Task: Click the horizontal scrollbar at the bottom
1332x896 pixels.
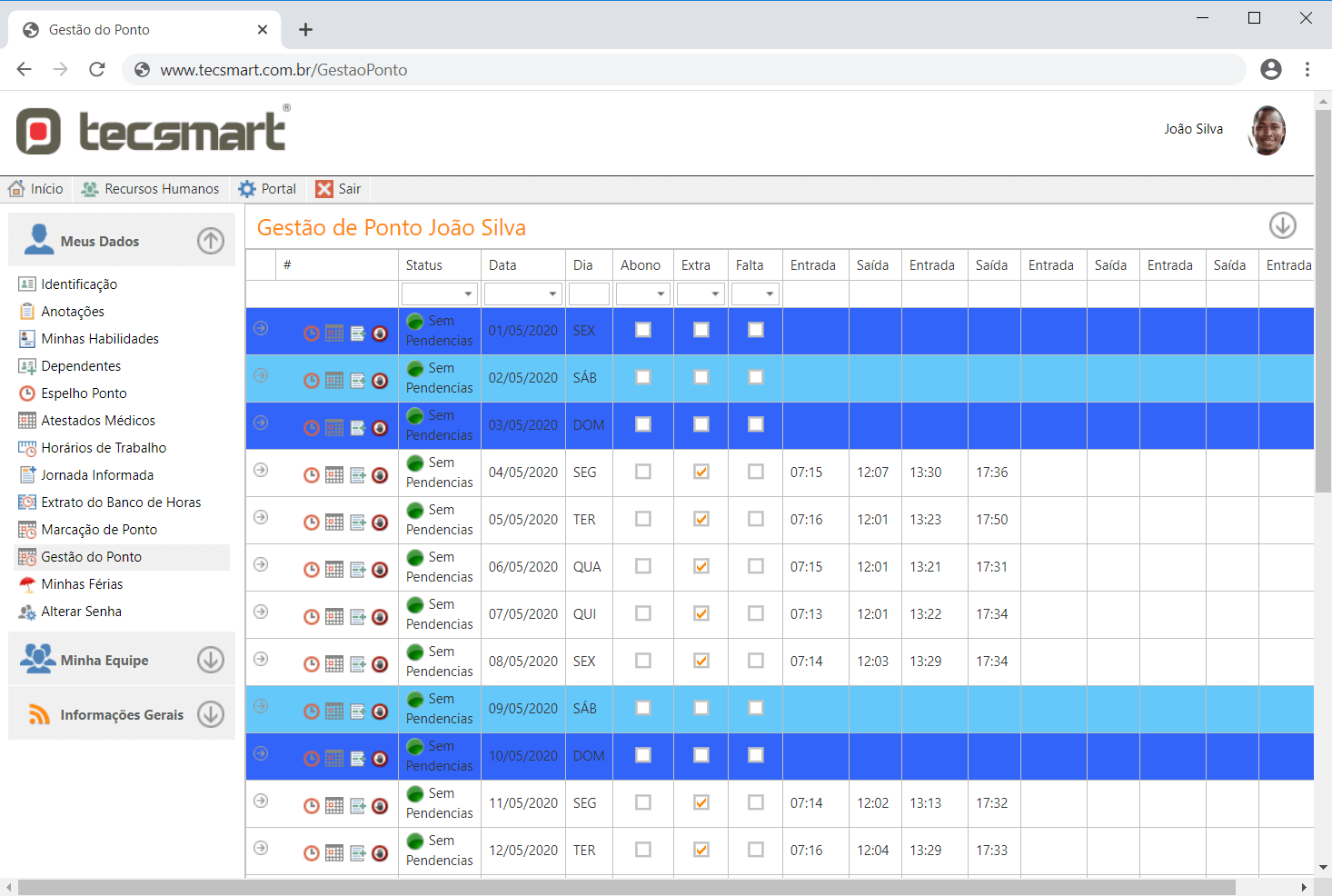Action: (627, 887)
